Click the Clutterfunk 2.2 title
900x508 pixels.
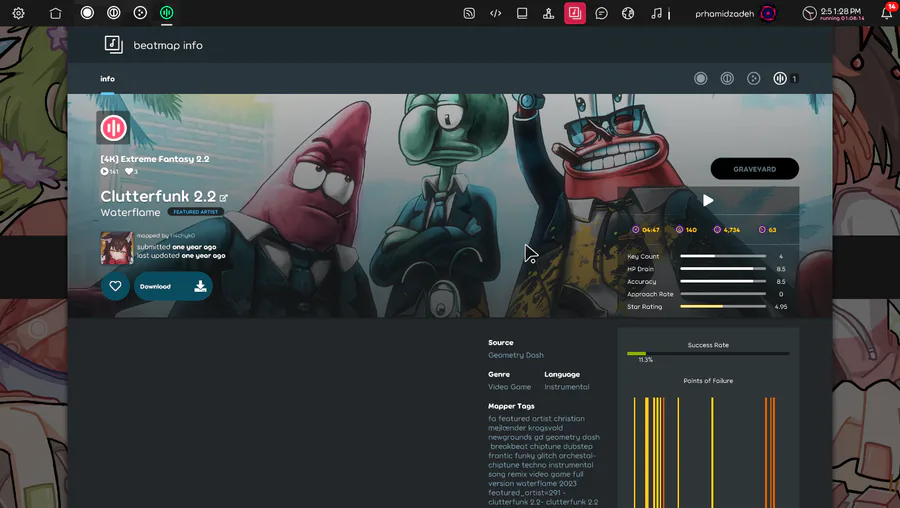pyautogui.click(x=158, y=196)
